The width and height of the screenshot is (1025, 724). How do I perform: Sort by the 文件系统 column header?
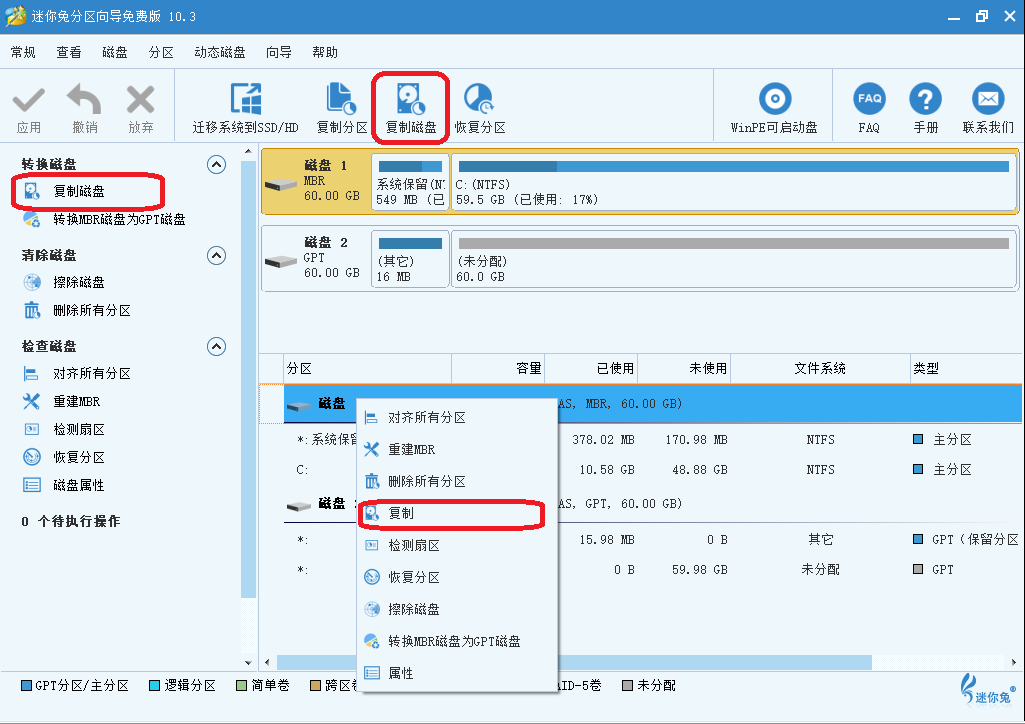820,369
